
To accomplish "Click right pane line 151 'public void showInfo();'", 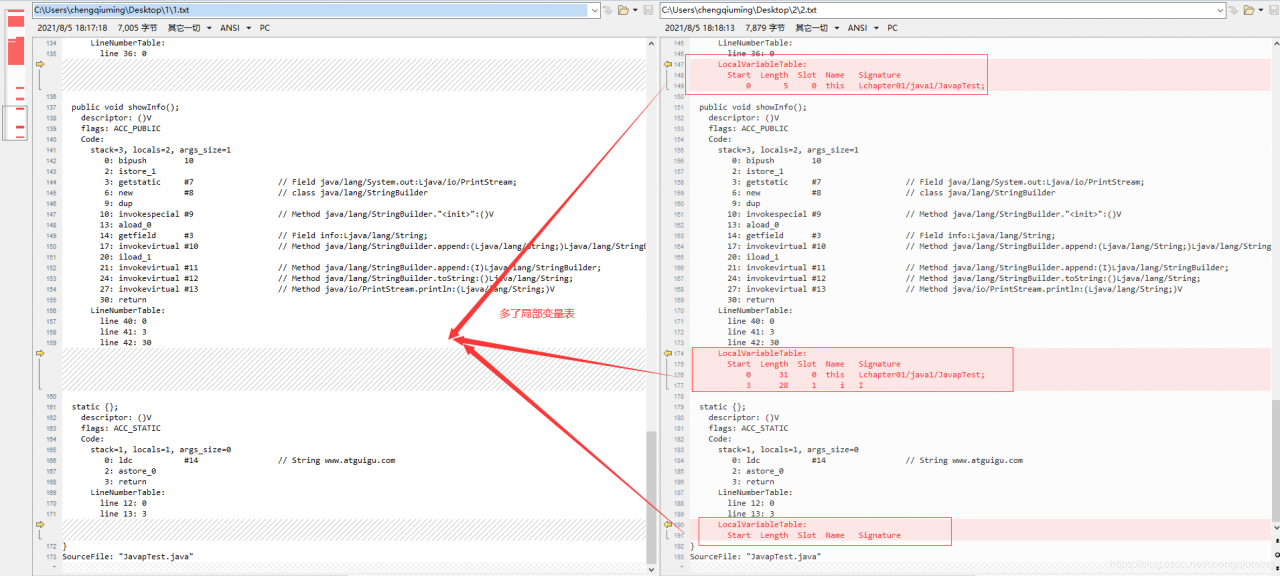I will [x=752, y=107].
